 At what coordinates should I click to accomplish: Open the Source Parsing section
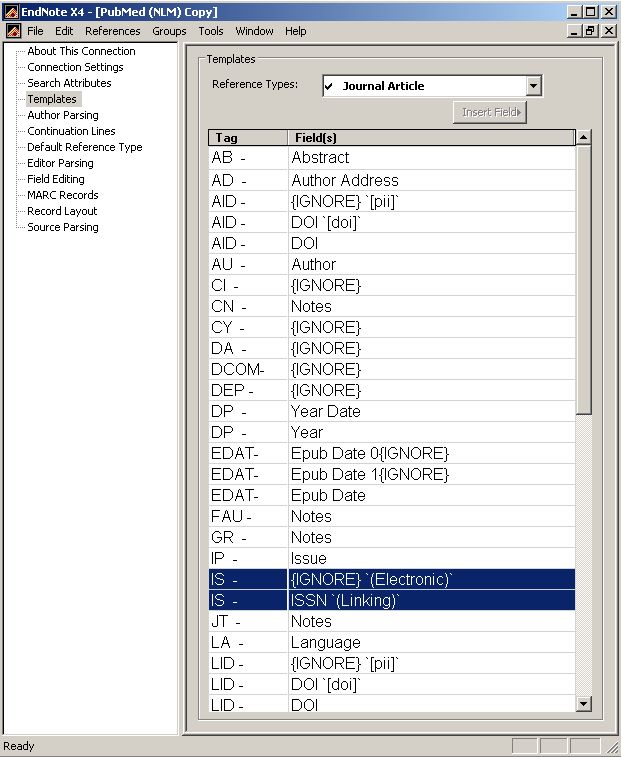pyautogui.click(x=63, y=226)
